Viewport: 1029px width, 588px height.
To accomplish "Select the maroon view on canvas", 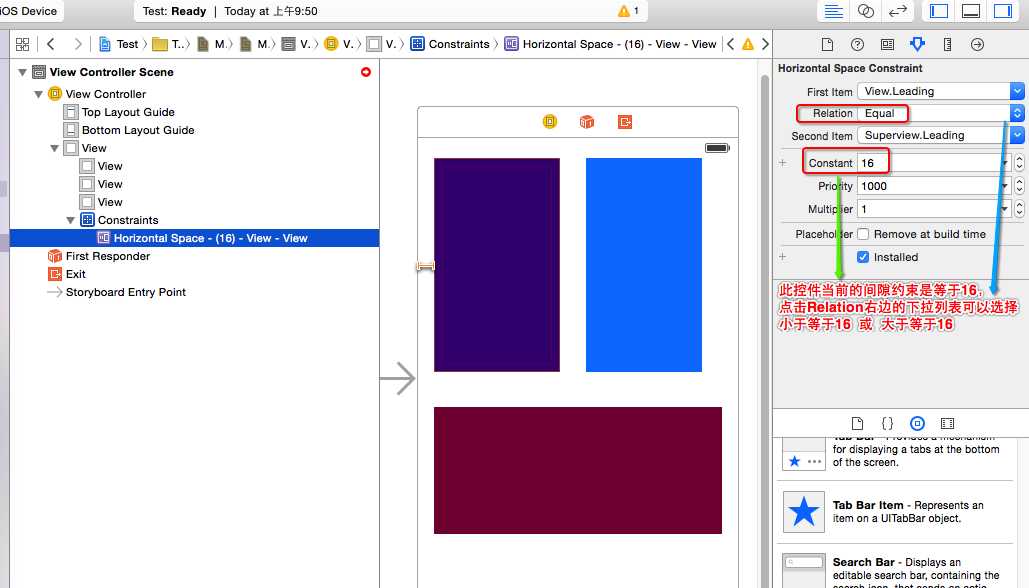I will [x=578, y=470].
